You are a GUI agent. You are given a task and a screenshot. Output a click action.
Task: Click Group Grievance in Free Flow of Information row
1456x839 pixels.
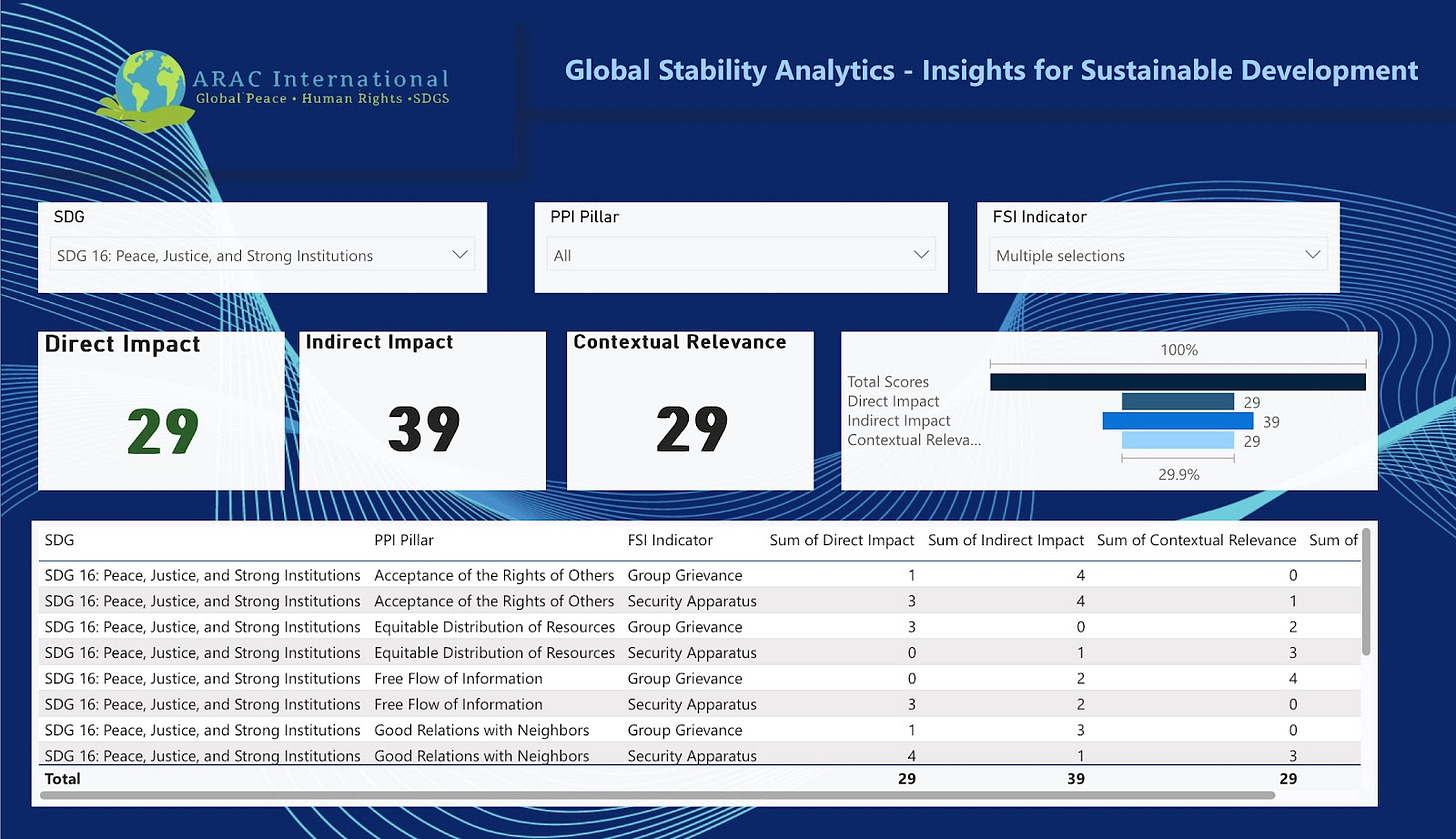pos(685,678)
